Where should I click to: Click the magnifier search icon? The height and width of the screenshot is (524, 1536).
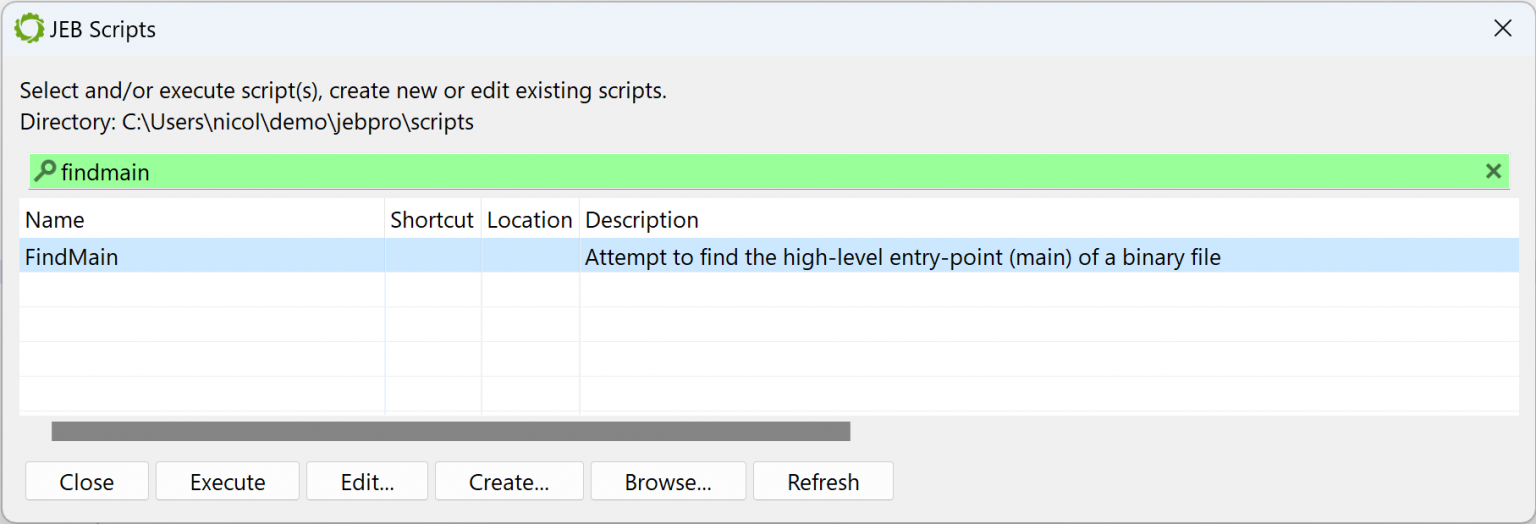pos(44,172)
